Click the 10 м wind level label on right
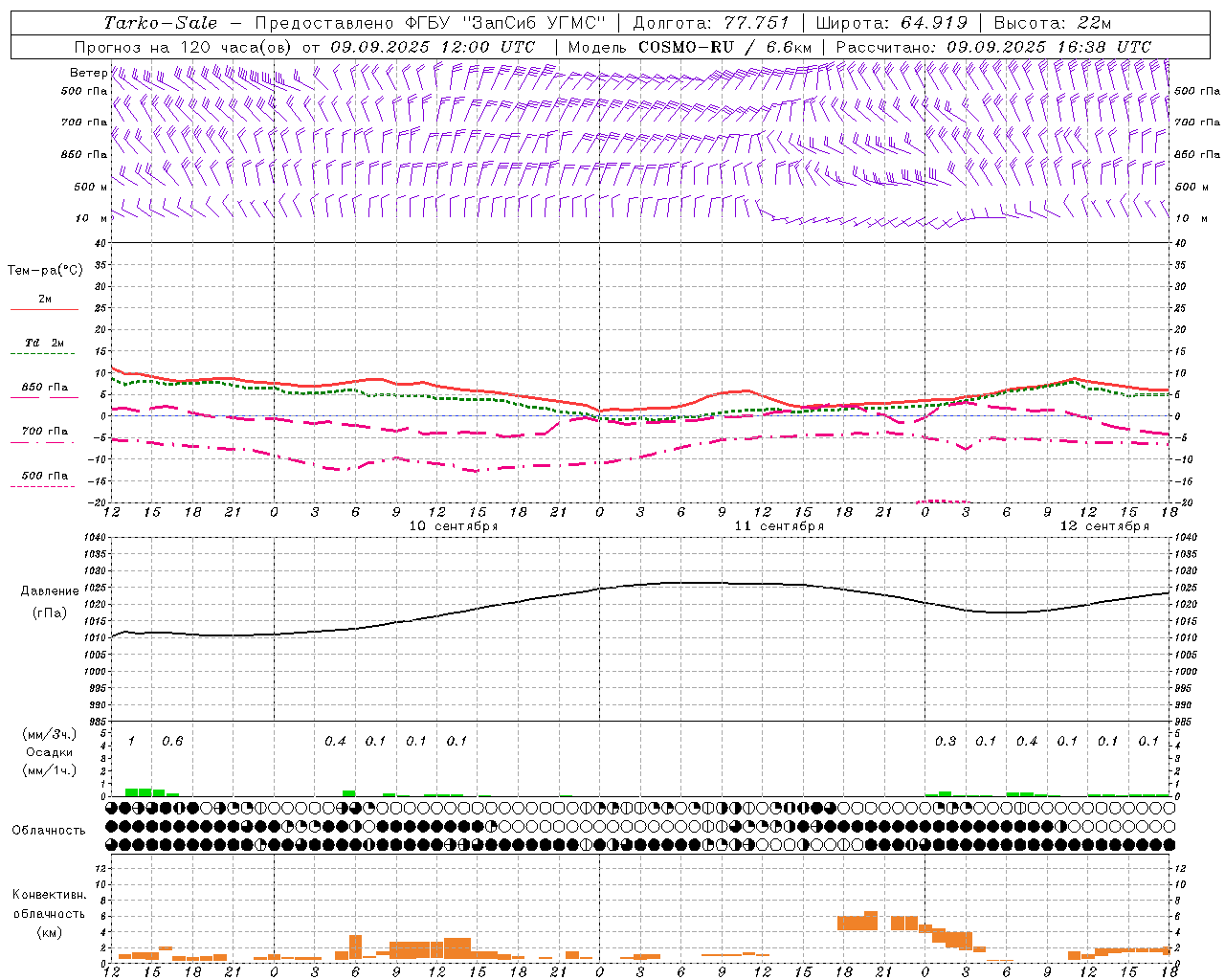The width and height of the screenshot is (1225, 980). [x=1192, y=218]
